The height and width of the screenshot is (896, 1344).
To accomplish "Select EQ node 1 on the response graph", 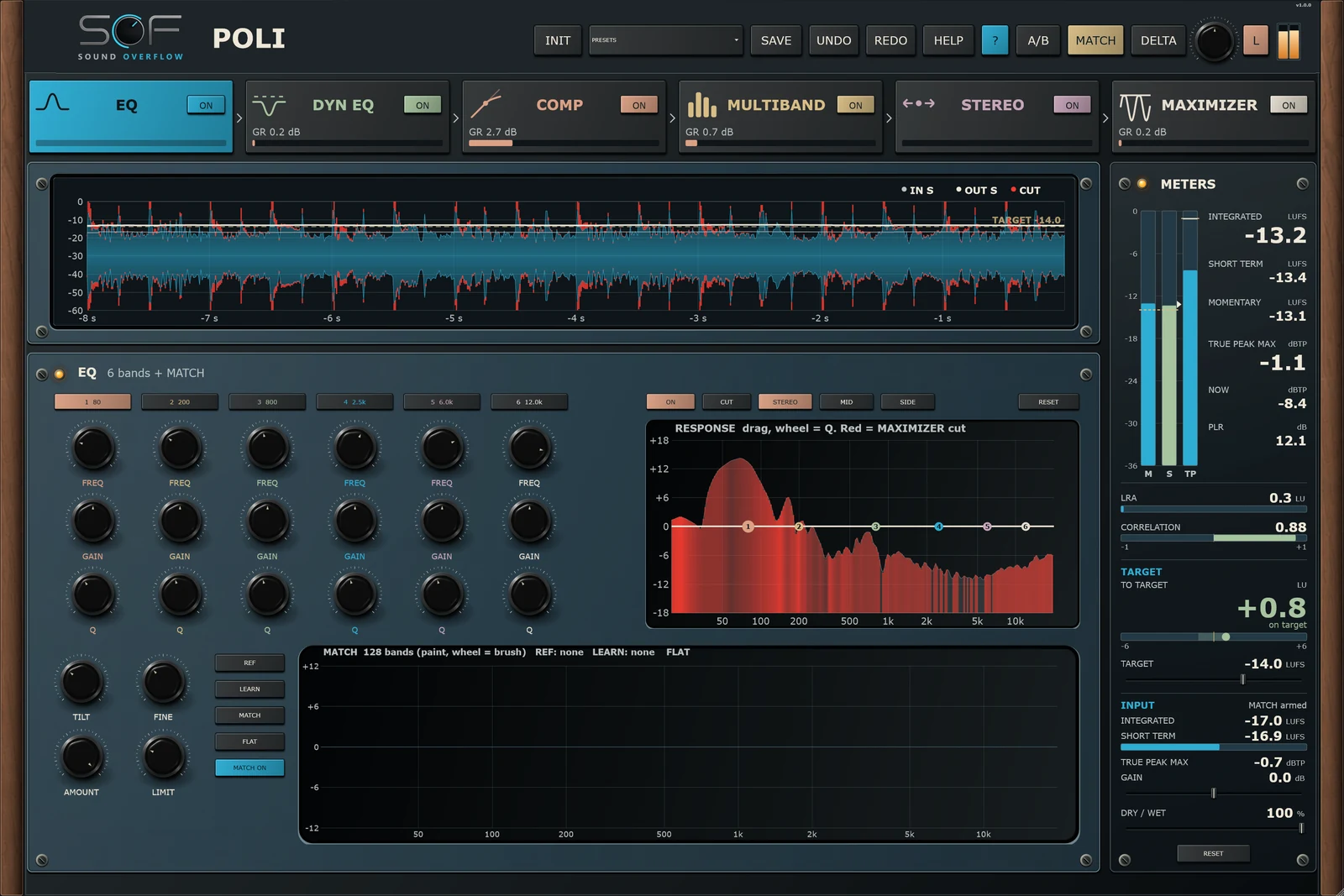I will [748, 527].
